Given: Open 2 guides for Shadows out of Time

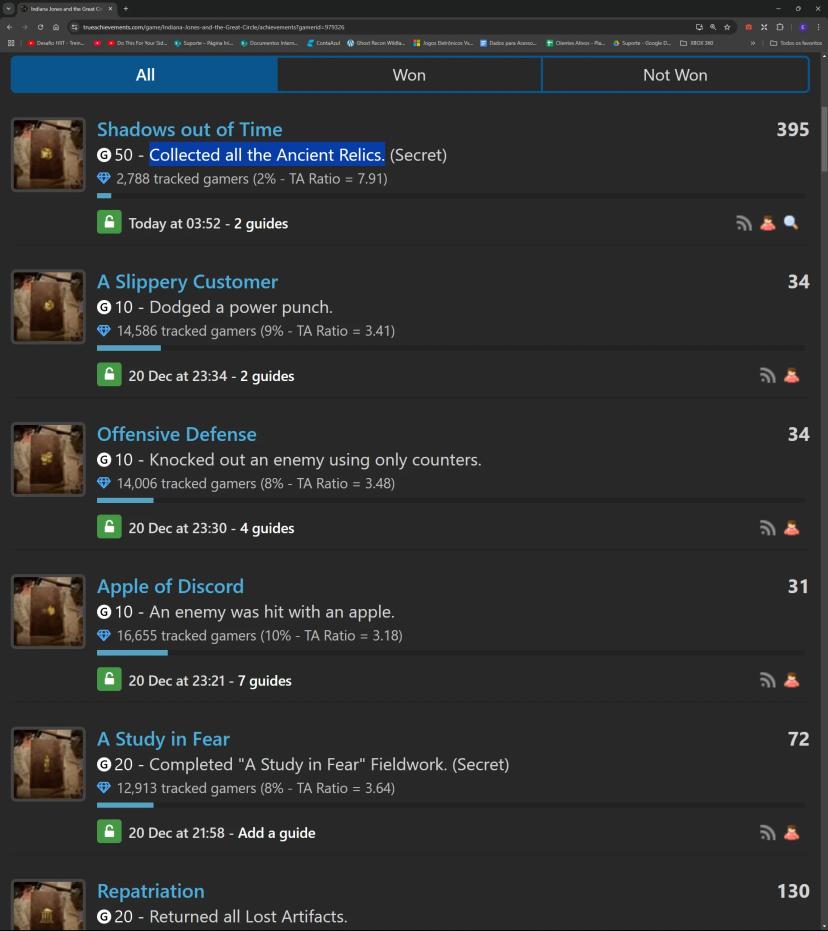Looking at the screenshot, I should click(x=261, y=224).
